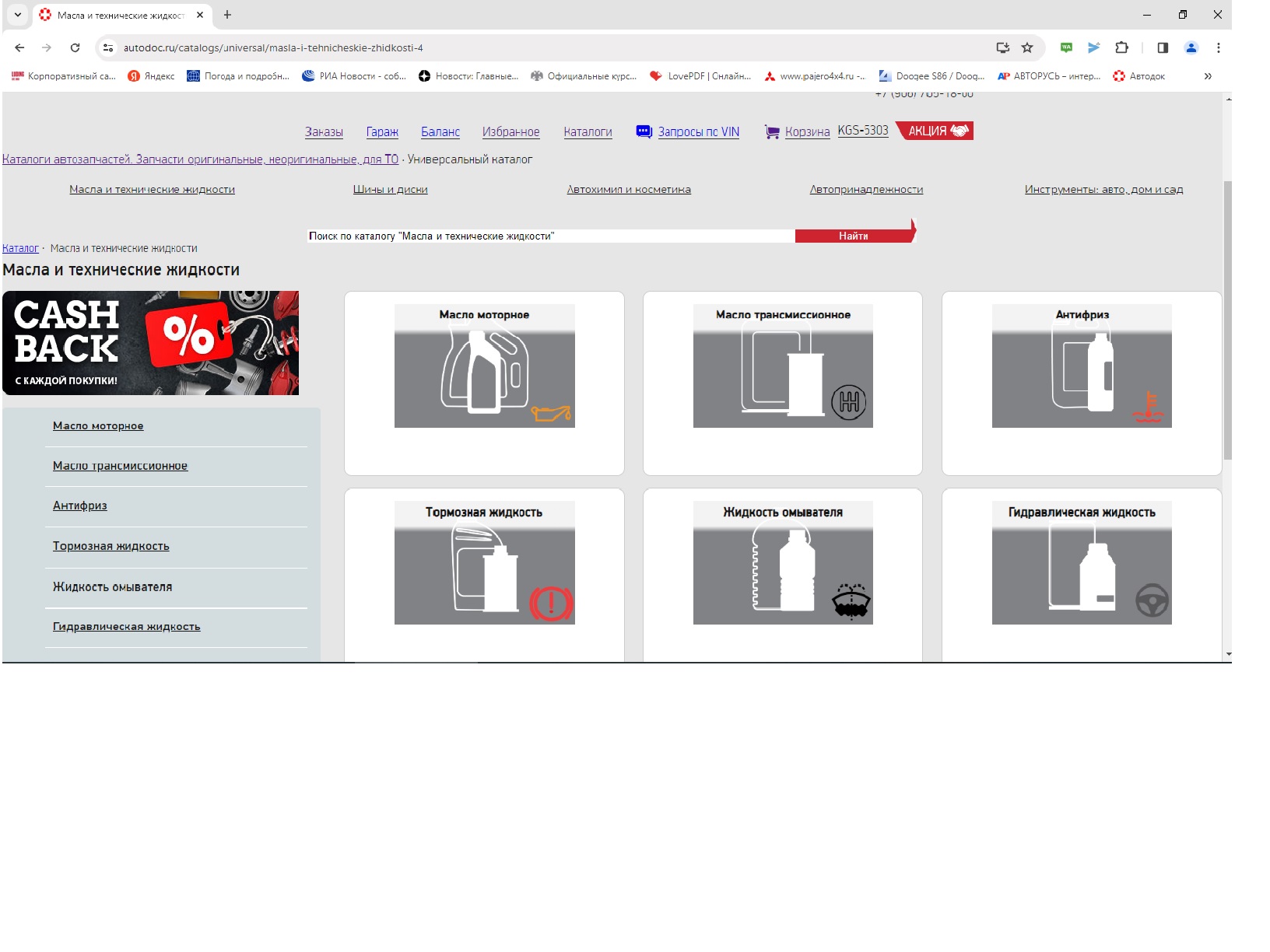Screen dimensions: 1270x952
Task: Switch to Инструменты: авто, дом и сад category
Action: 1103,189
